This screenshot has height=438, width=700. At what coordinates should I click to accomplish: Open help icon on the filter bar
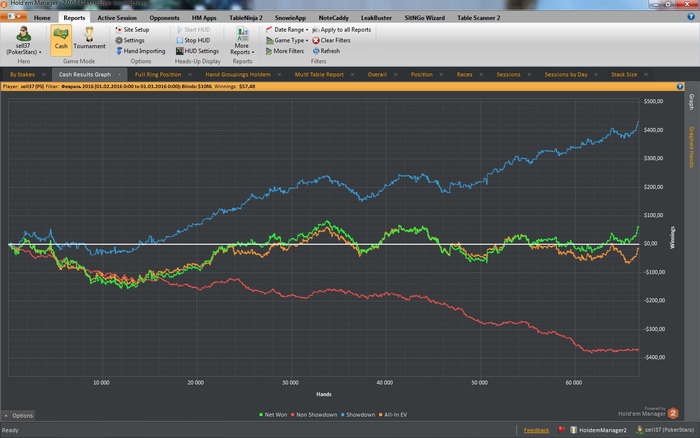pyautogui.click(x=679, y=87)
